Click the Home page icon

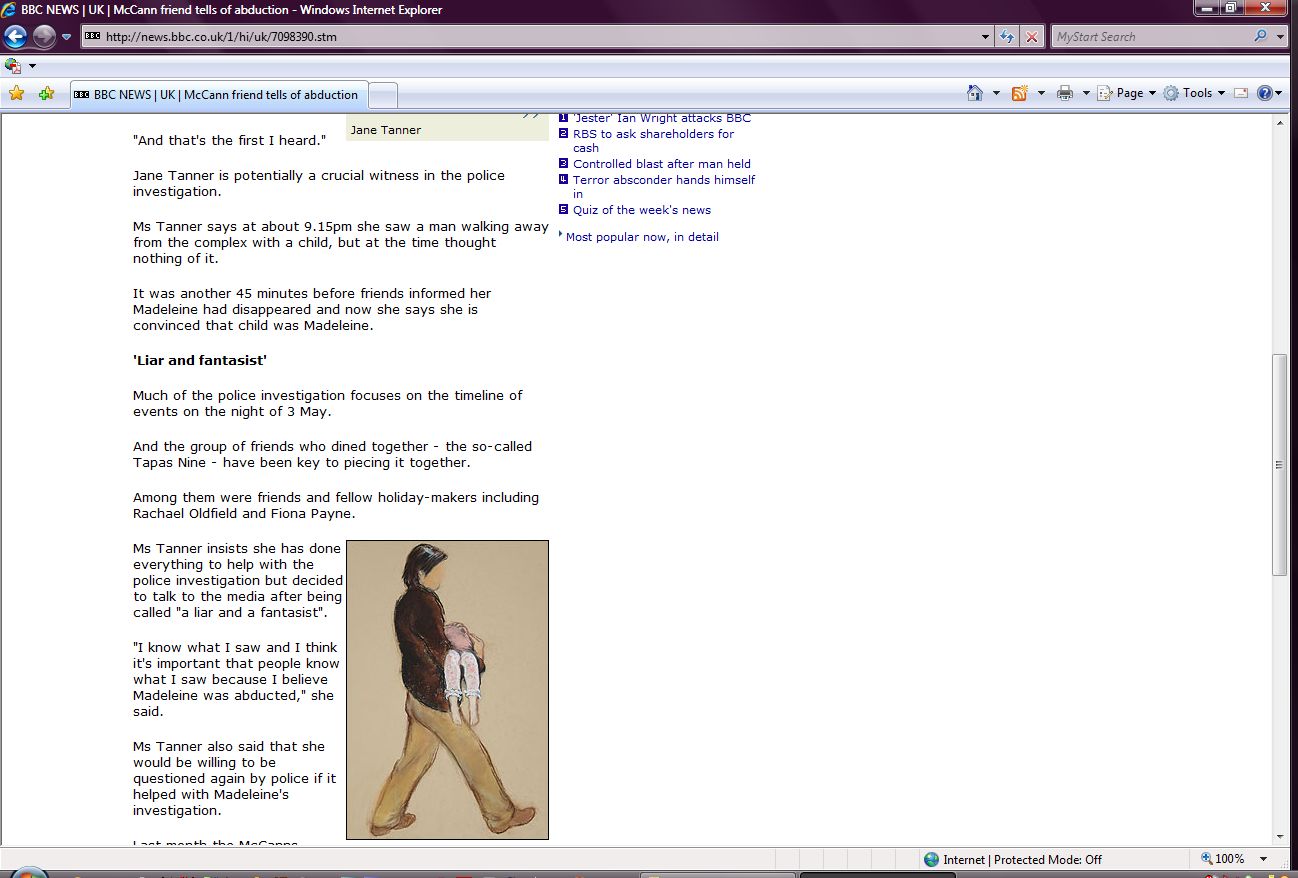(x=975, y=93)
